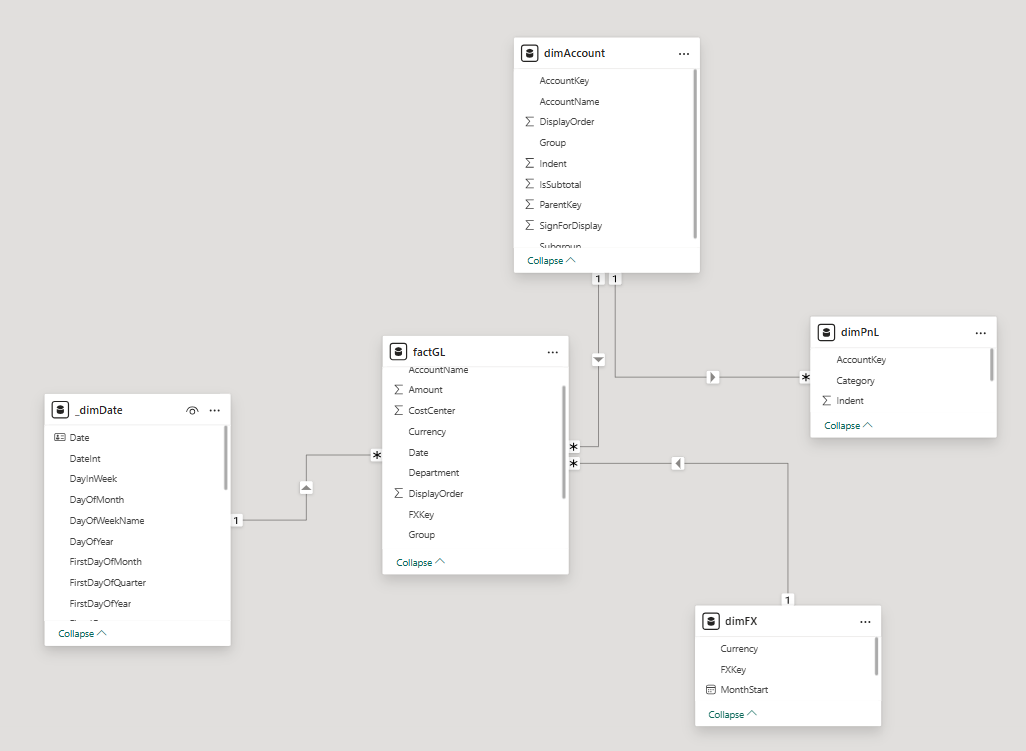Click the factGL table database icon
The width and height of the screenshot is (1026, 751).
coord(398,351)
